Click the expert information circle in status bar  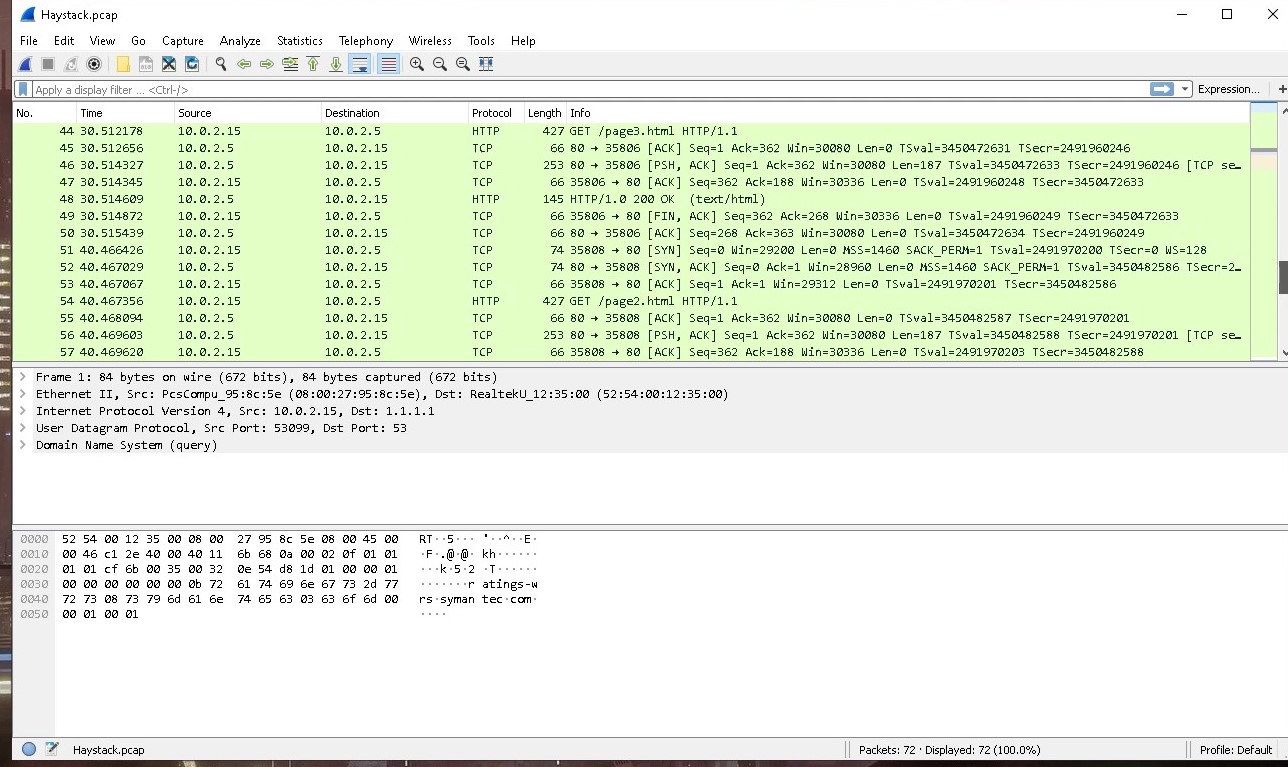[x=29, y=749]
